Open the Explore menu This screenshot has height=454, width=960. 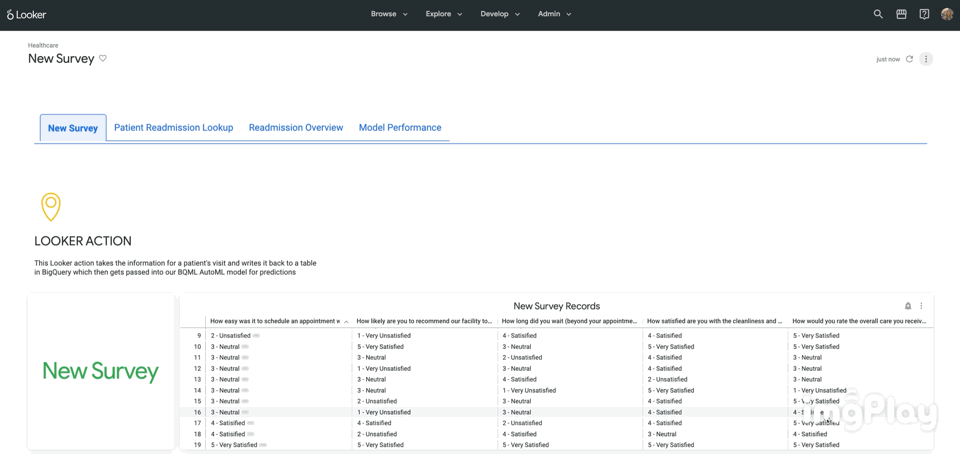(x=444, y=14)
